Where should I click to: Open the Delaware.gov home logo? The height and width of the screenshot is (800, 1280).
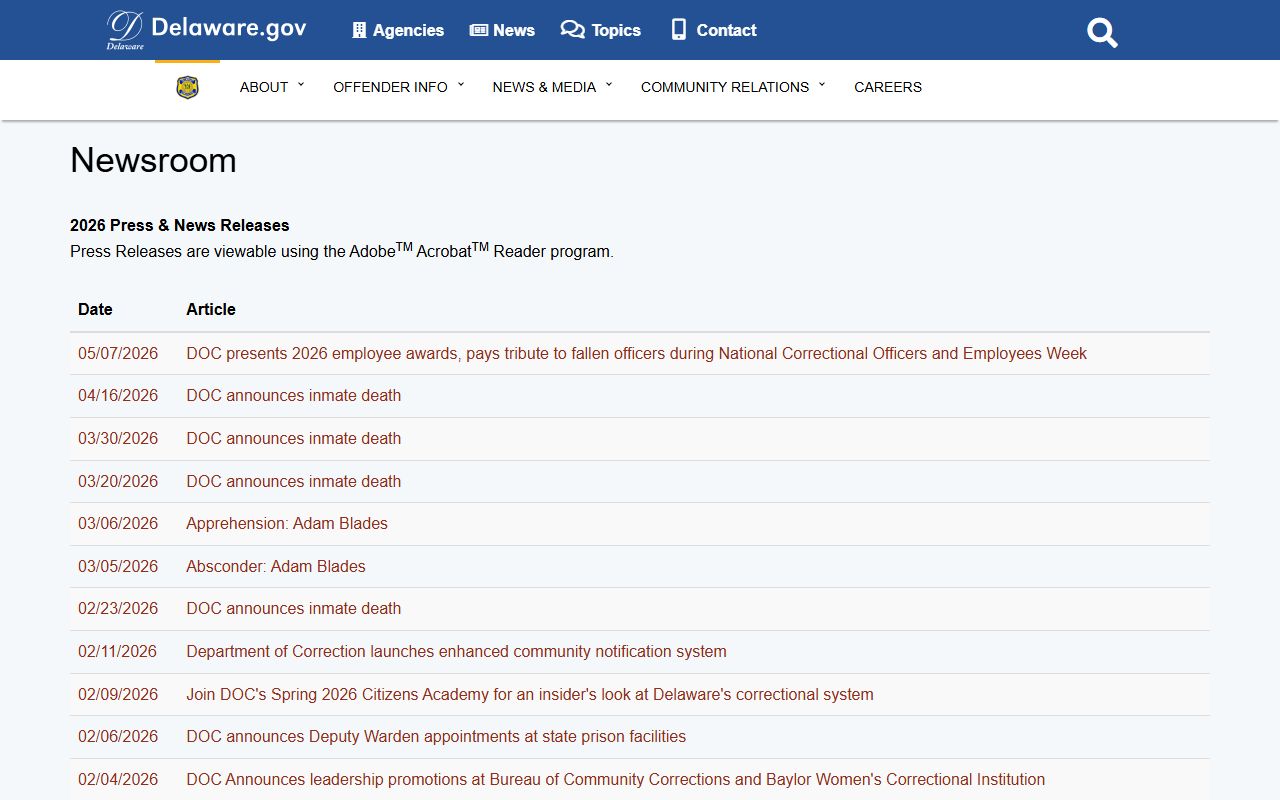(207, 30)
